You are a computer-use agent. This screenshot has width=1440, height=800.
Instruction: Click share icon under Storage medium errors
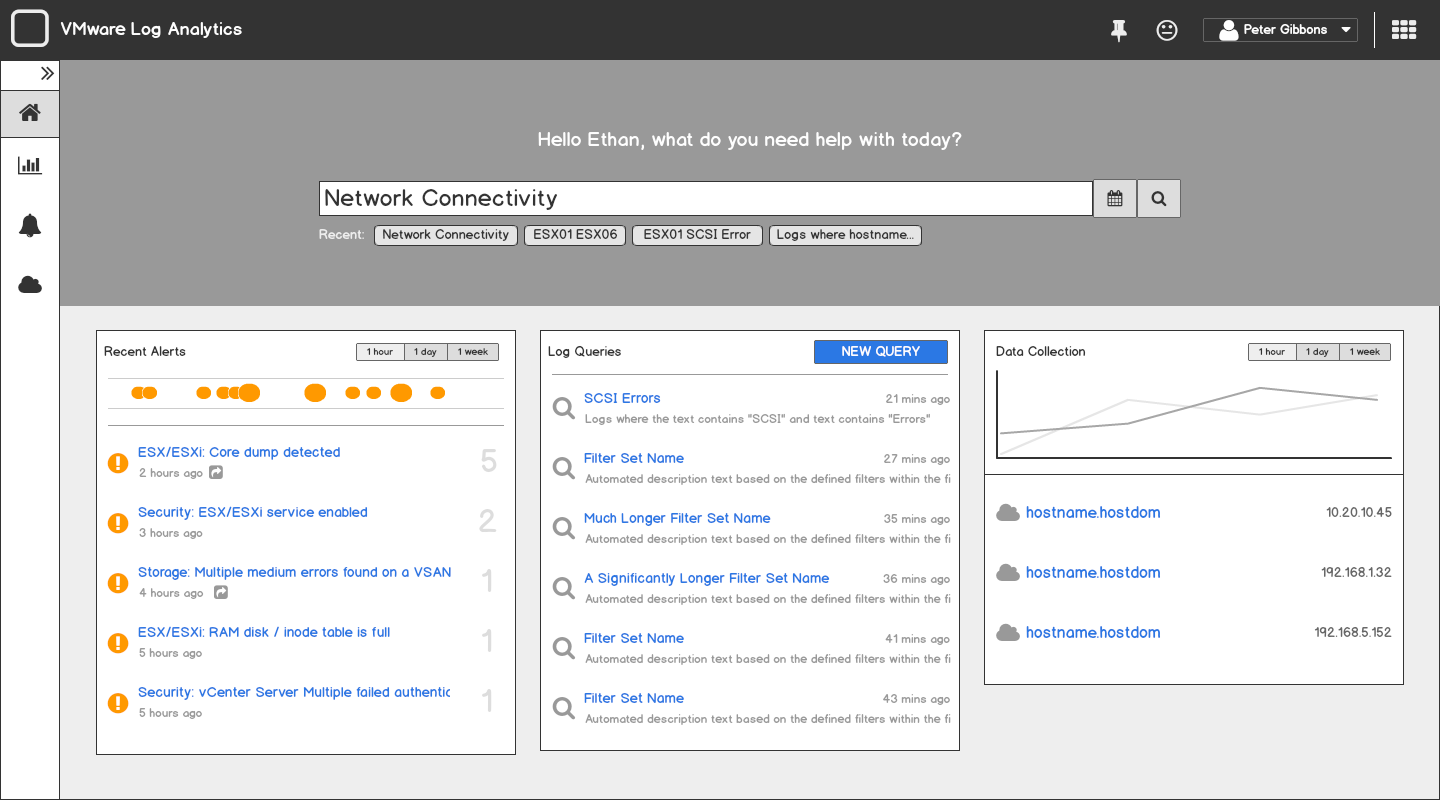221,593
